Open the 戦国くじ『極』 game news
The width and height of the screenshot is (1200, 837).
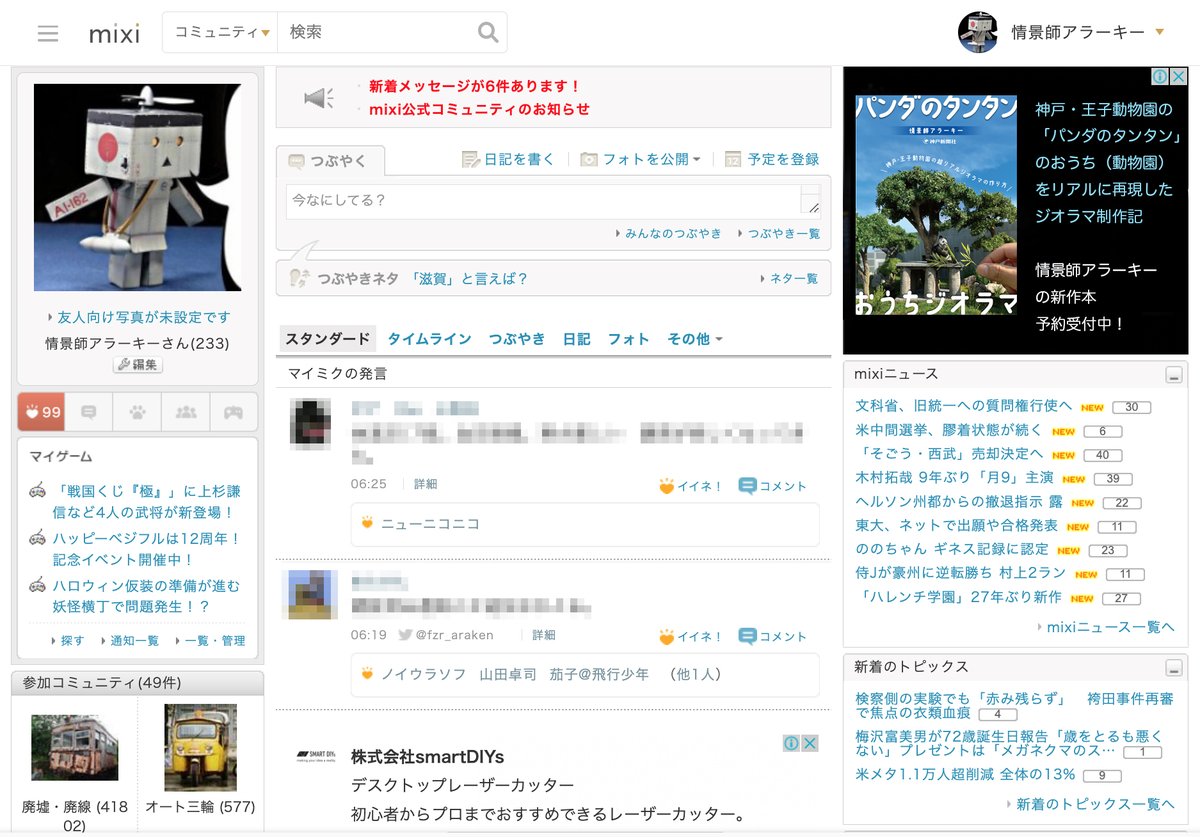(x=147, y=502)
